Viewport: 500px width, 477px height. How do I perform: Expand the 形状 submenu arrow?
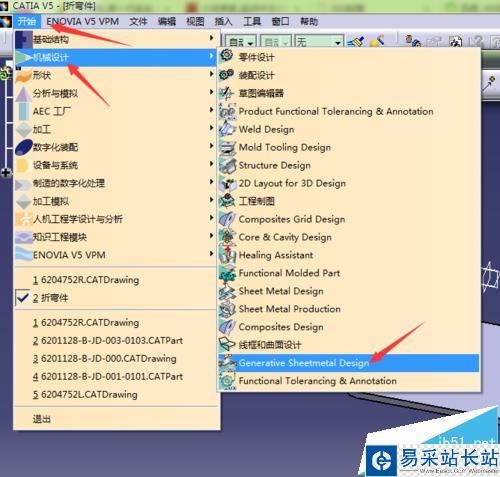pos(212,74)
